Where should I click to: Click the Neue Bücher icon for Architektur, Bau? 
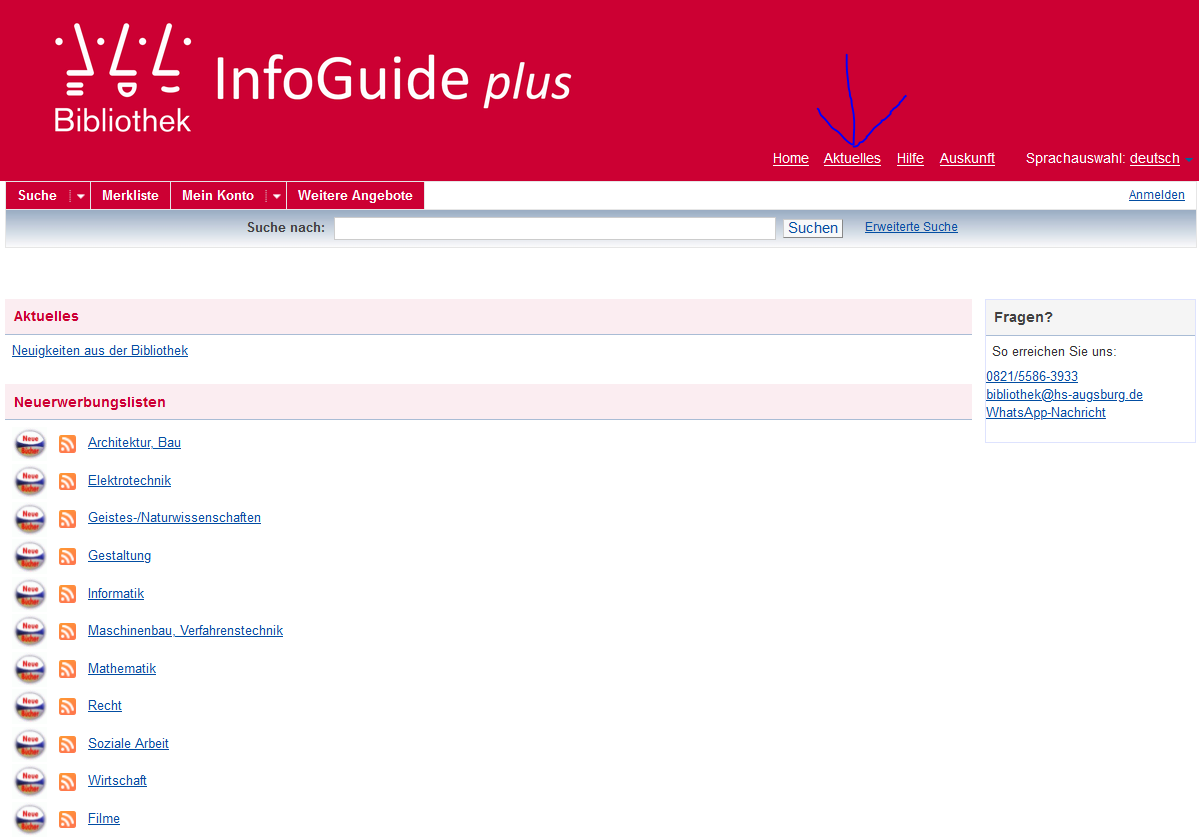point(30,443)
